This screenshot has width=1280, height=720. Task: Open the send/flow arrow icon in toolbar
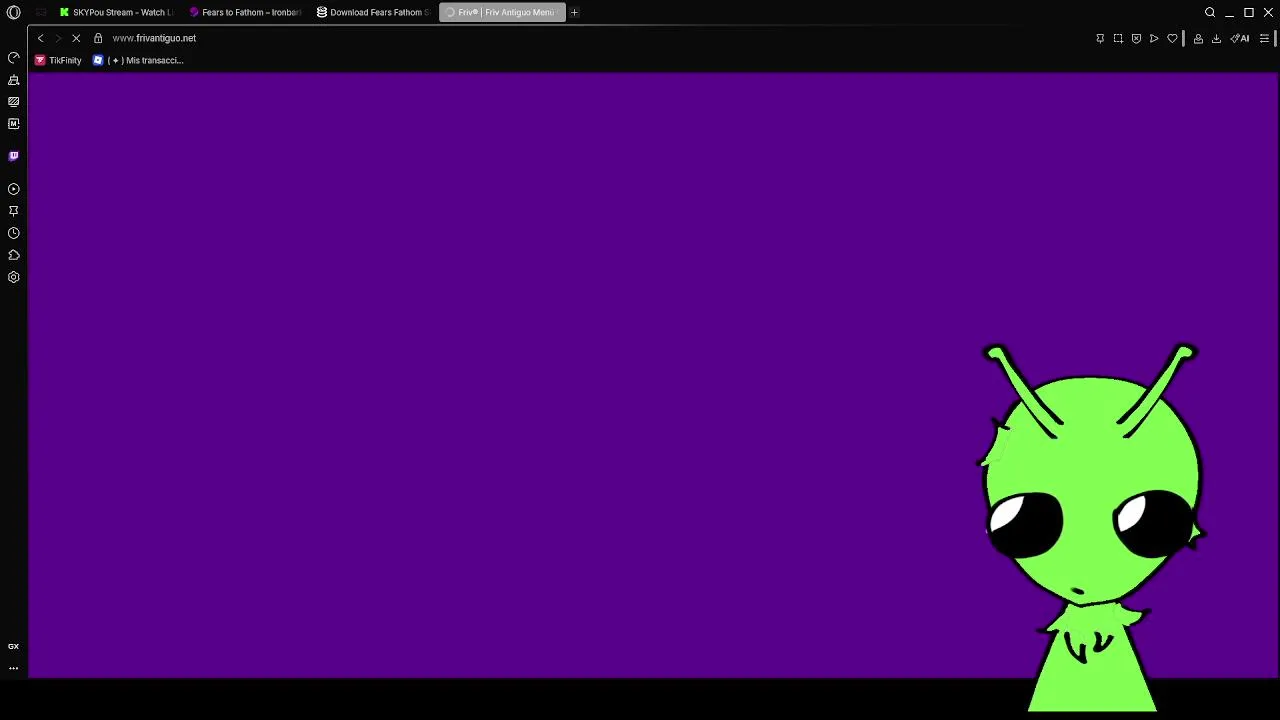(x=1154, y=38)
